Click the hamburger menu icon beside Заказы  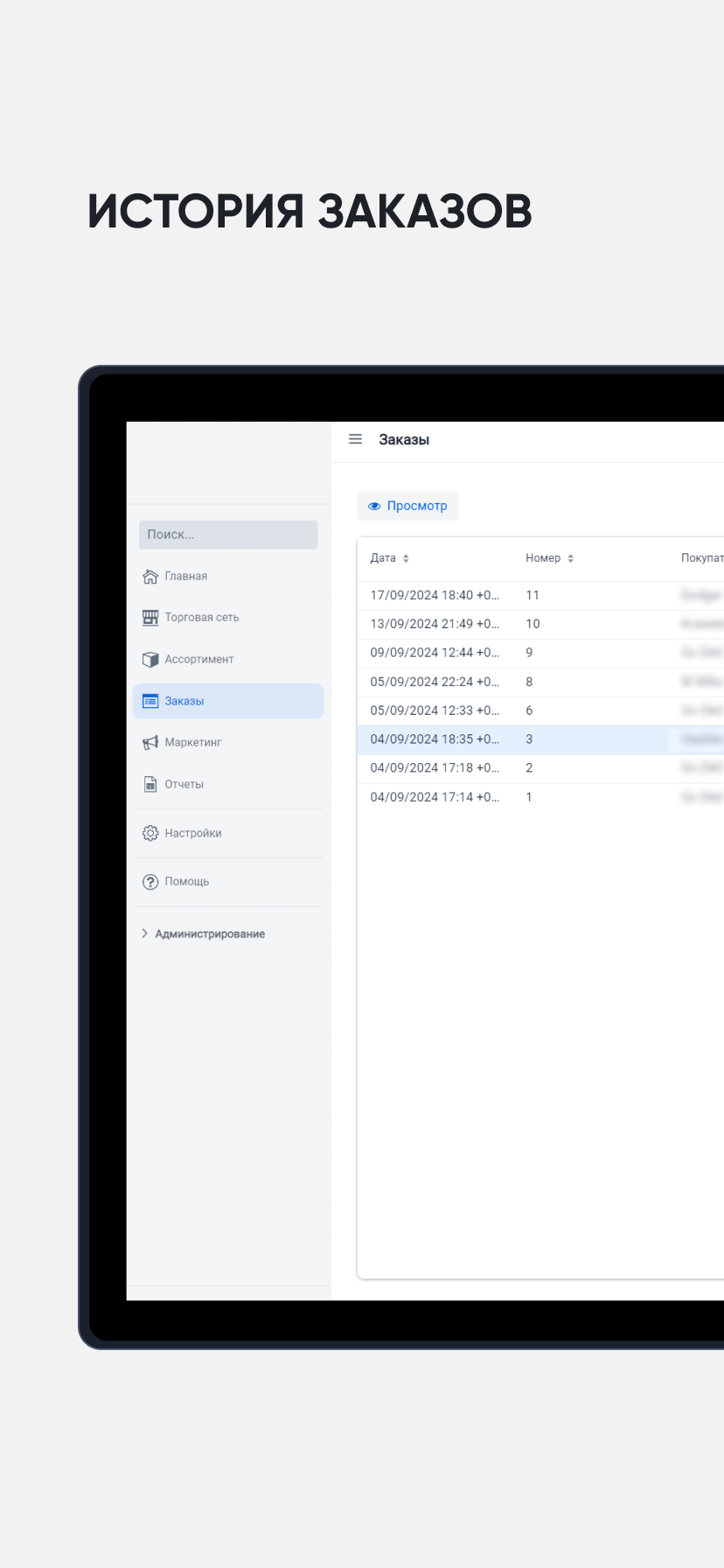(x=355, y=439)
